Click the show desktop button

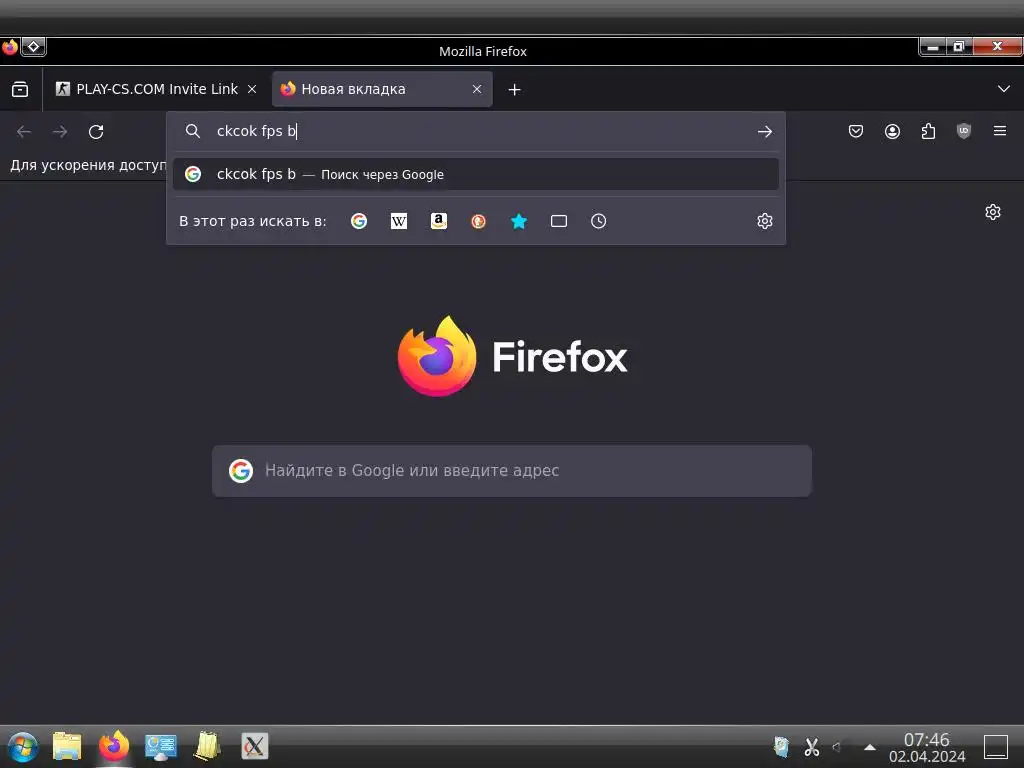tap(996, 747)
